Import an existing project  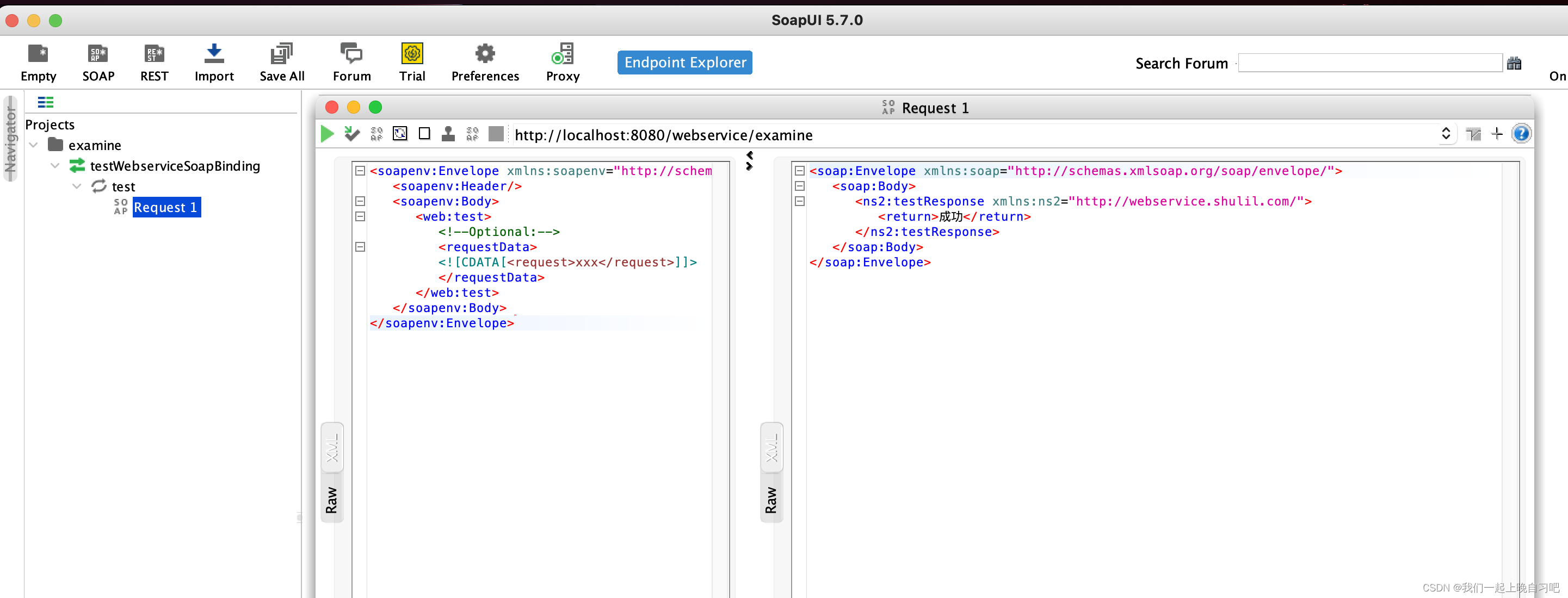click(x=214, y=61)
